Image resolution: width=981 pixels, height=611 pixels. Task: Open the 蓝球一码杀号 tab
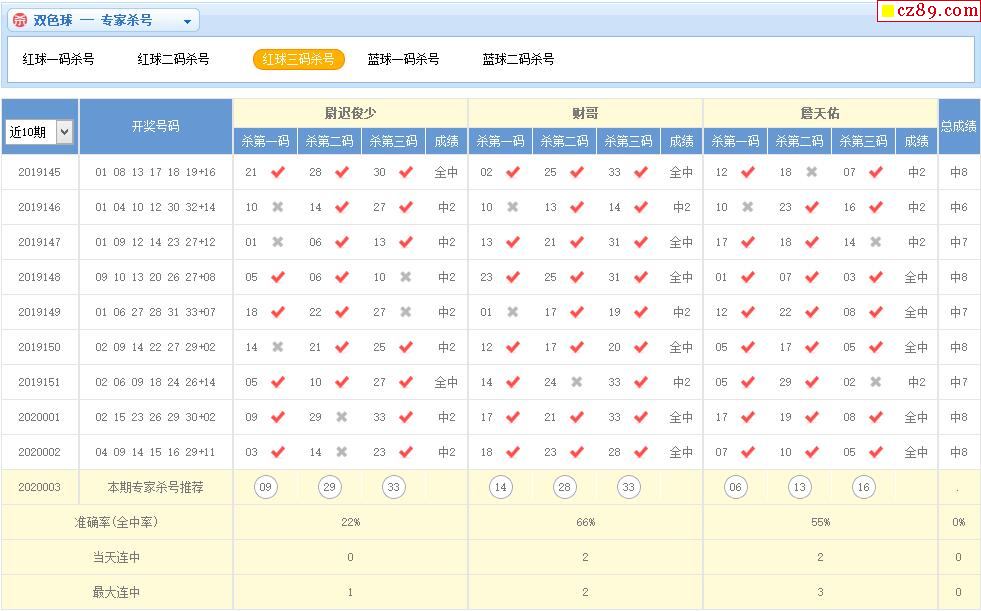[403, 59]
